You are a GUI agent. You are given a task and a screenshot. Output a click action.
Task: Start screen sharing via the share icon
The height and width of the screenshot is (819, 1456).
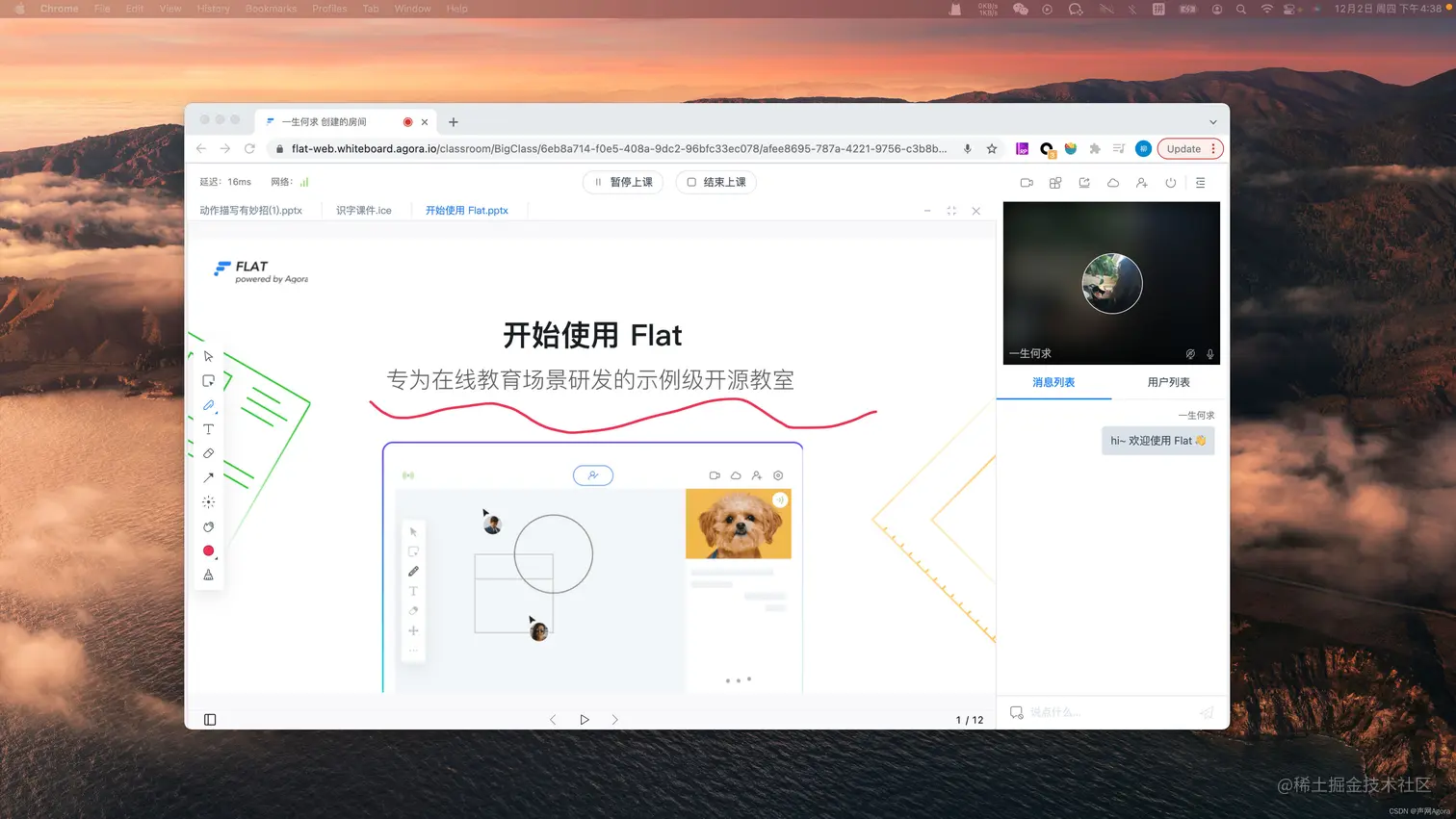1083,182
